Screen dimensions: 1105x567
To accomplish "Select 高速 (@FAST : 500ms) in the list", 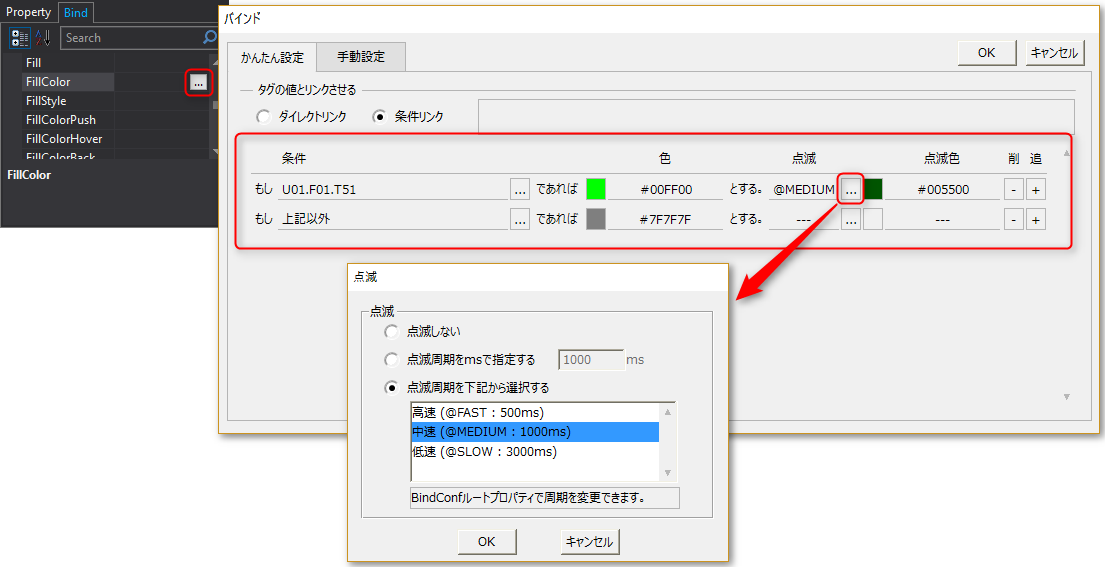I will (477, 412).
